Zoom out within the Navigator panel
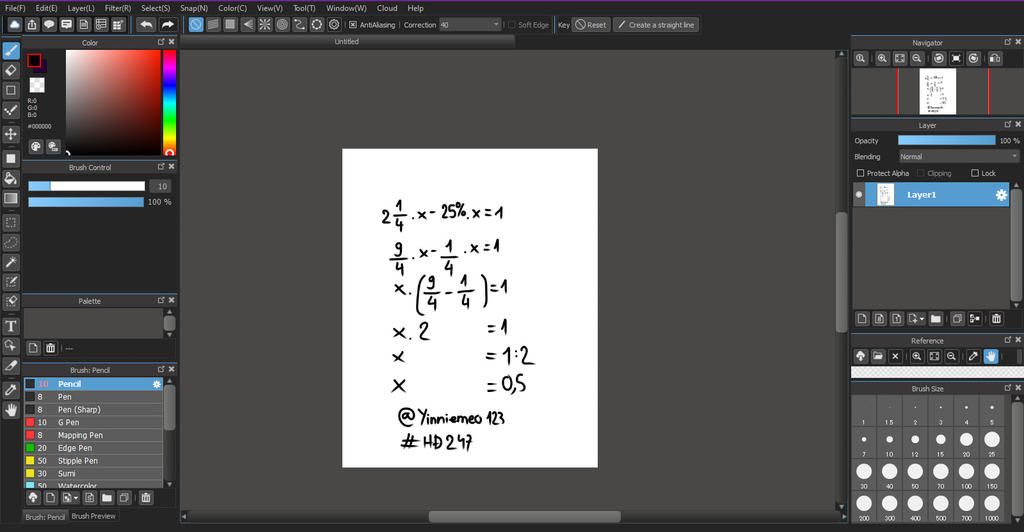The height and width of the screenshot is (532, 1024). 917,58
